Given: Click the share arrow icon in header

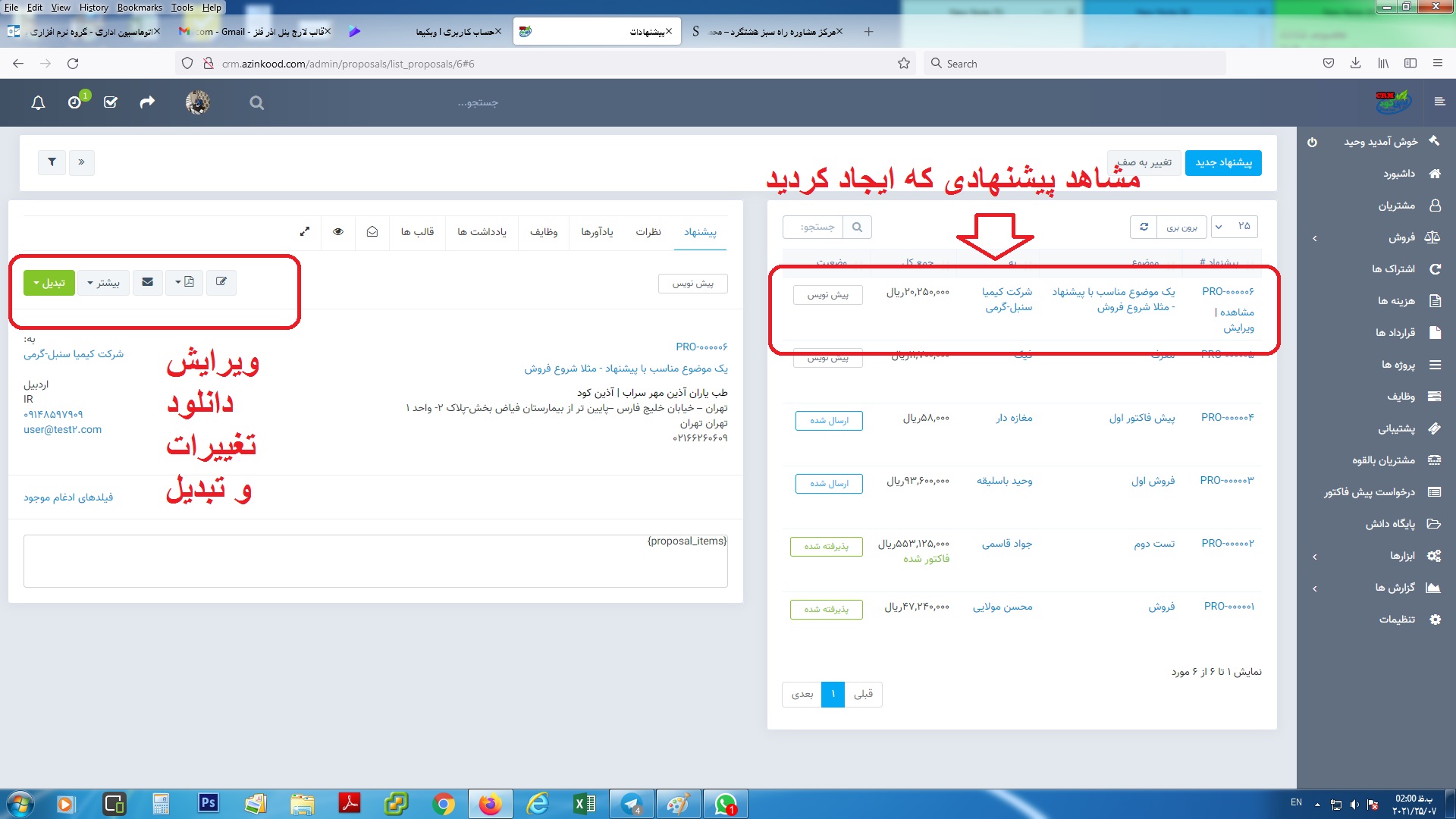Looking at the screenshot, I should click(x=147, y=102).
